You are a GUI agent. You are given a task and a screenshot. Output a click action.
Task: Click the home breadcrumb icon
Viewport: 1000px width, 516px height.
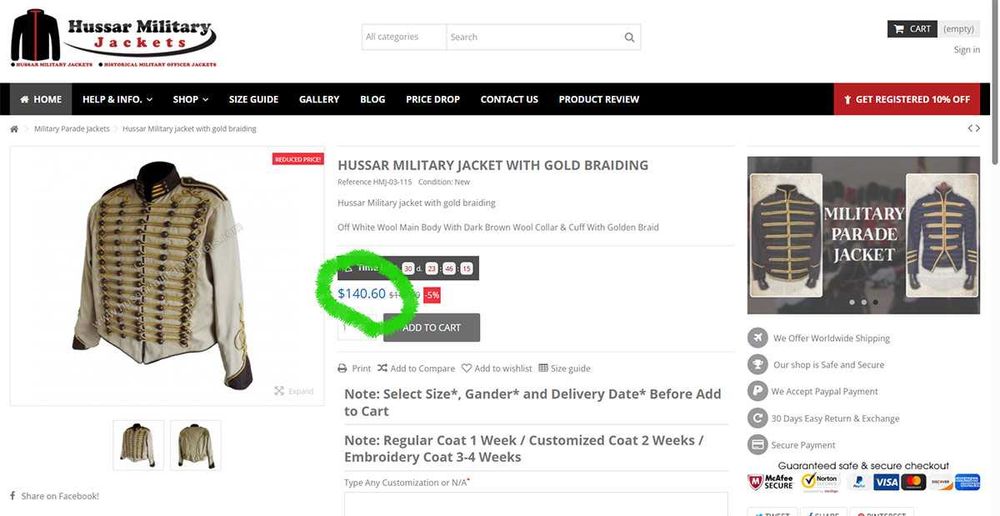[14, 129]
